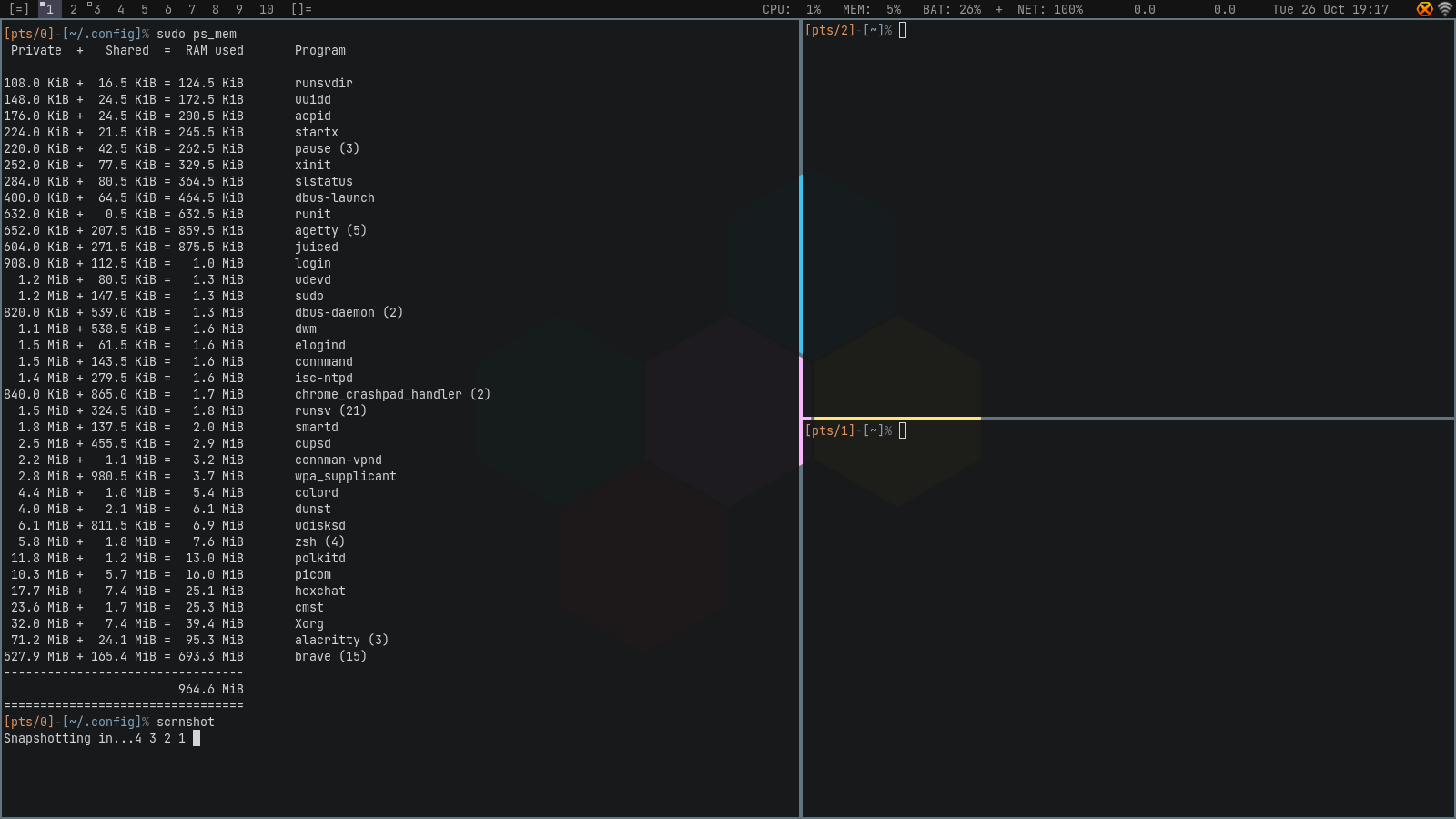
Task: Click 'chrome_crashpad_handler (2)' program name
Action: pos(393,395)
